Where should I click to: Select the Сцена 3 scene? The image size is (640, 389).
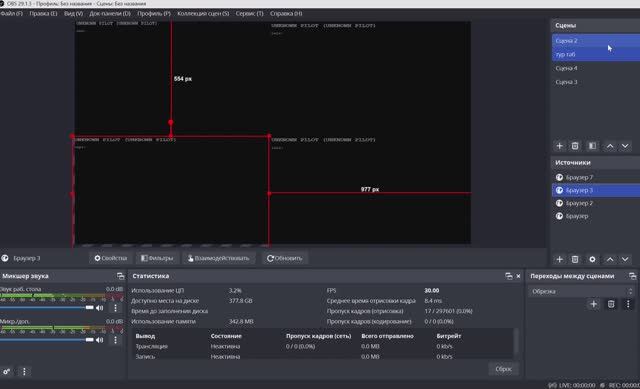click(596, 82)
